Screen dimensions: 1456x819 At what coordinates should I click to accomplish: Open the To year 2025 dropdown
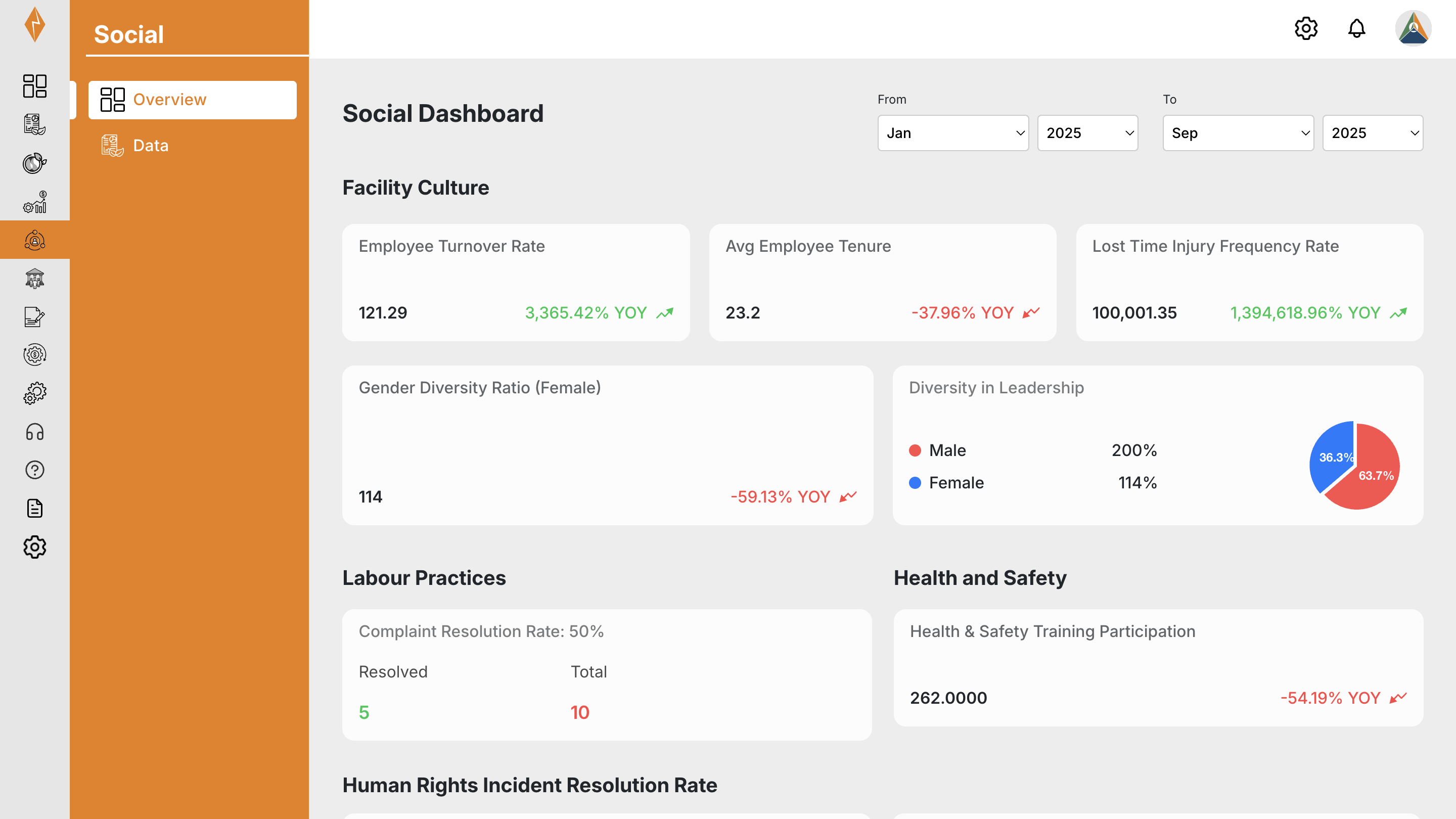click(1373, 133)
